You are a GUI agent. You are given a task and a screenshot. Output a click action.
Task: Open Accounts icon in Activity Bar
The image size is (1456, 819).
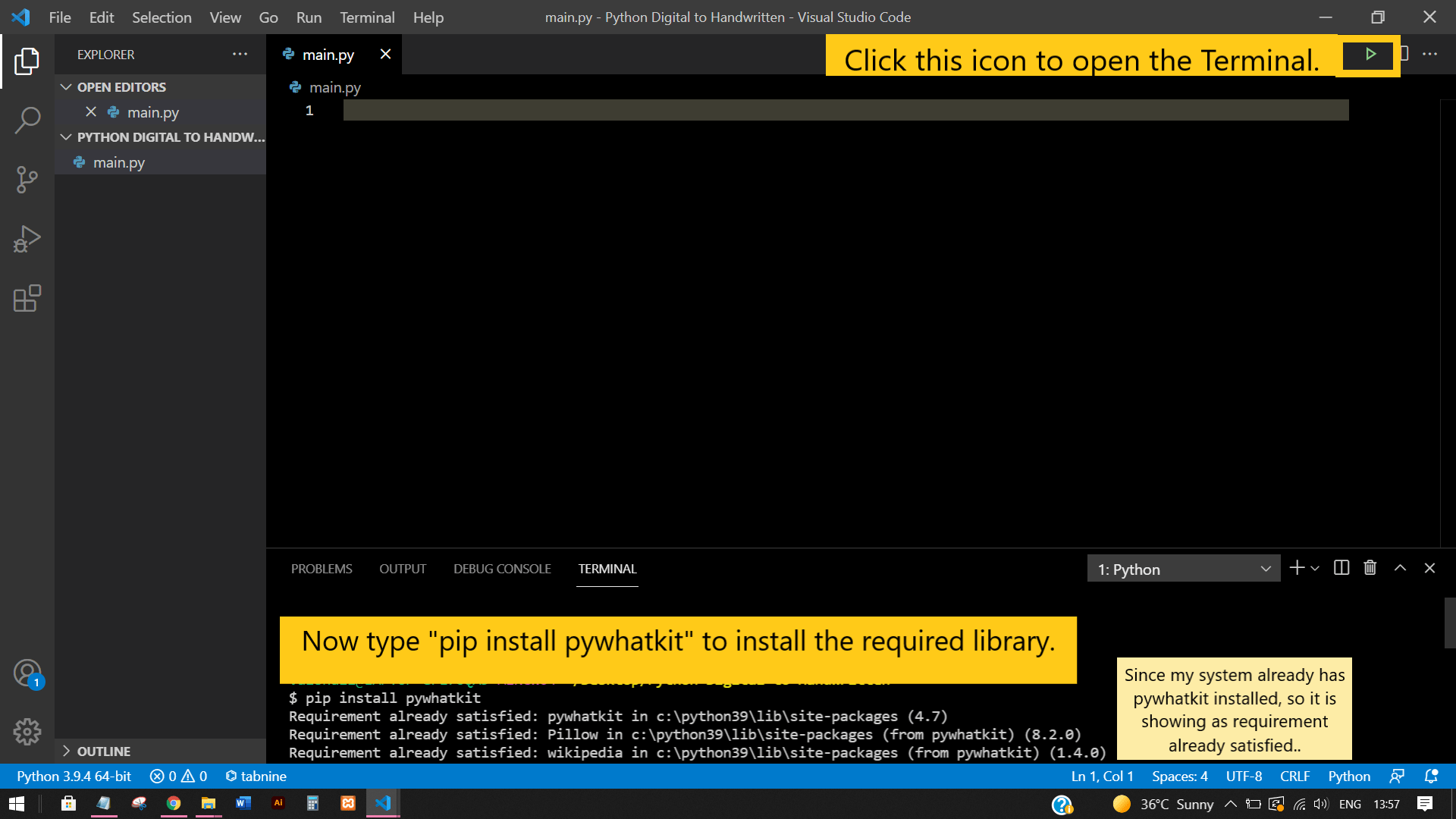(x=27, y=673)
